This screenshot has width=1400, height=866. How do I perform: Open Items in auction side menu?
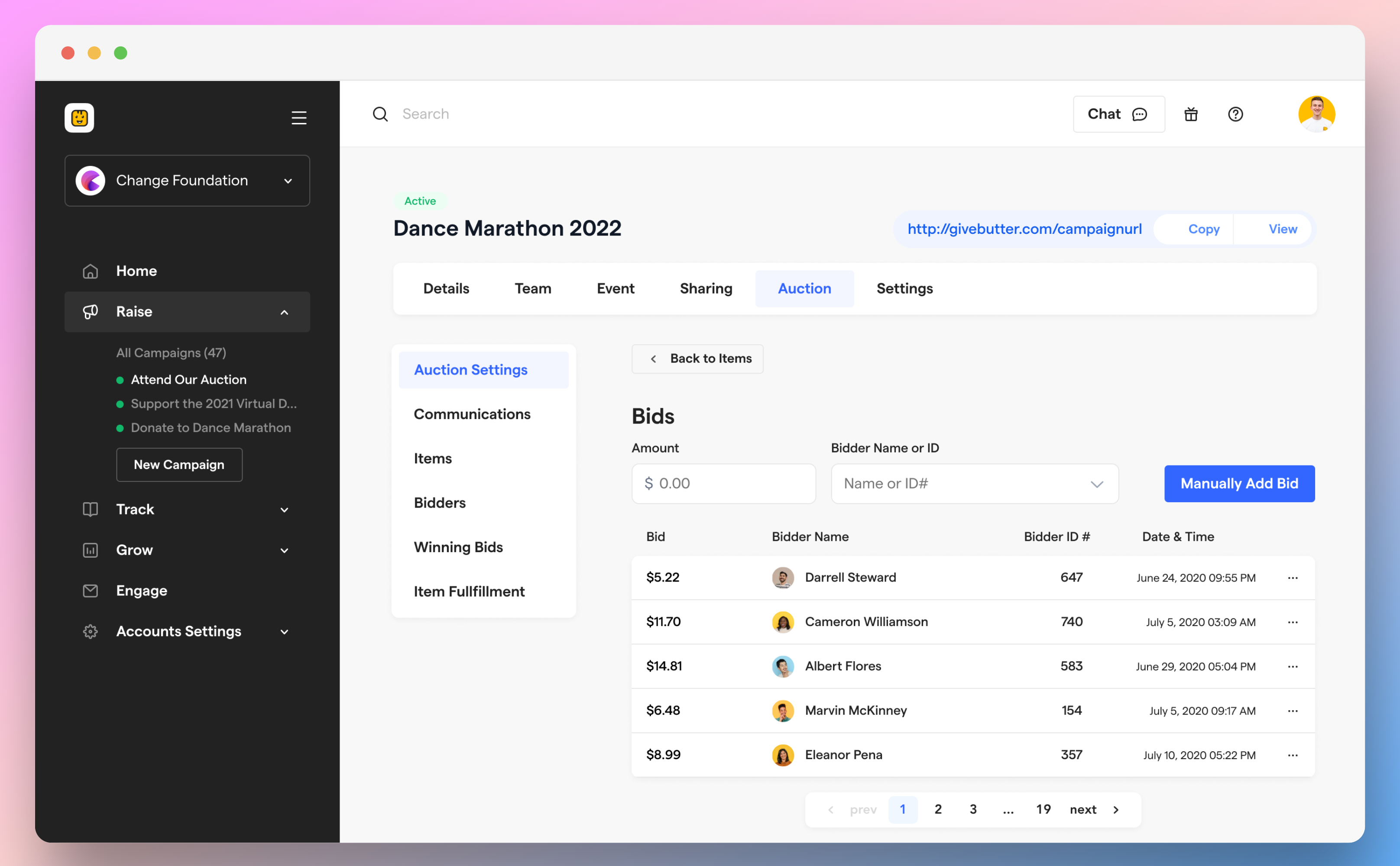[x=483, y=458]
